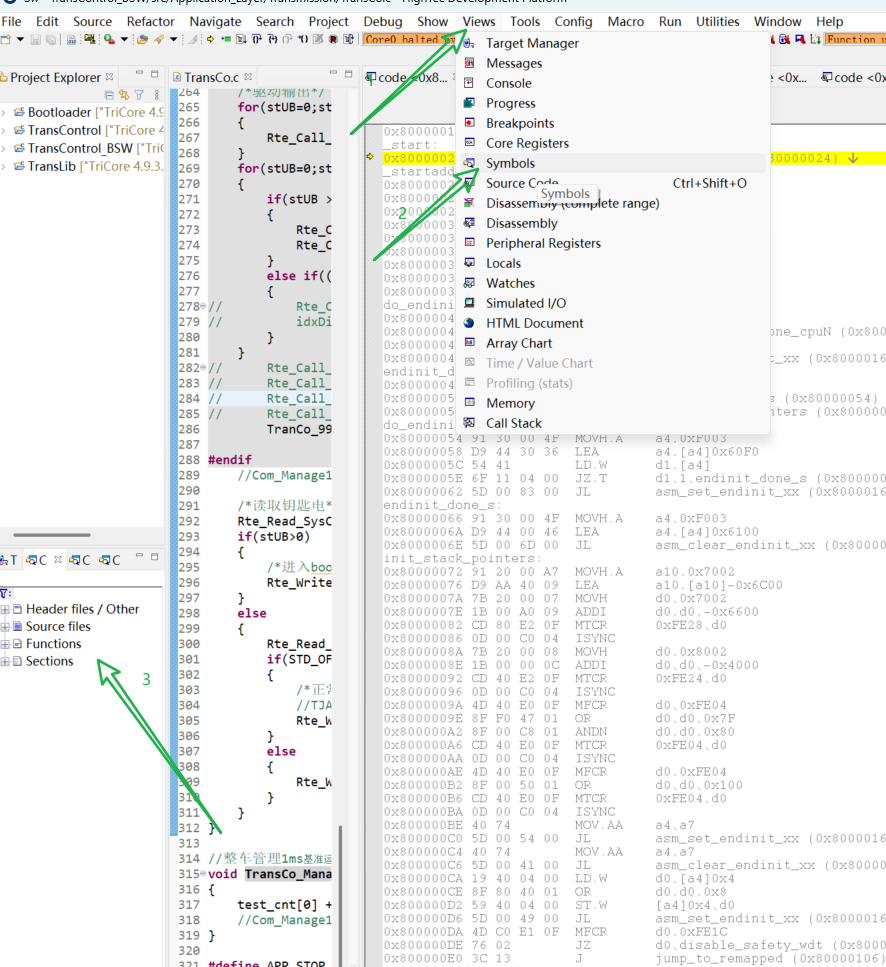Image resolution: width=886 pixels, height=967 pixels.
Task: Click the open folder toolbar icon
Action: (x=142, y=39)
